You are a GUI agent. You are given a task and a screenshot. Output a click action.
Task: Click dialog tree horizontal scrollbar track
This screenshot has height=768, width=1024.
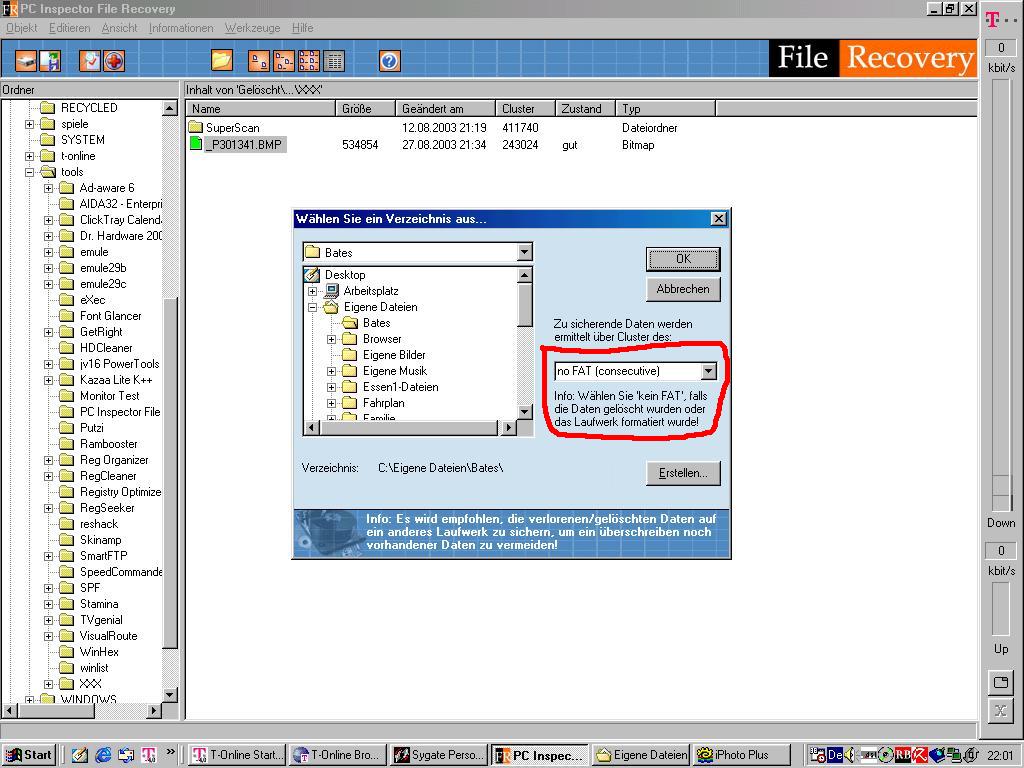coord(409,428)
